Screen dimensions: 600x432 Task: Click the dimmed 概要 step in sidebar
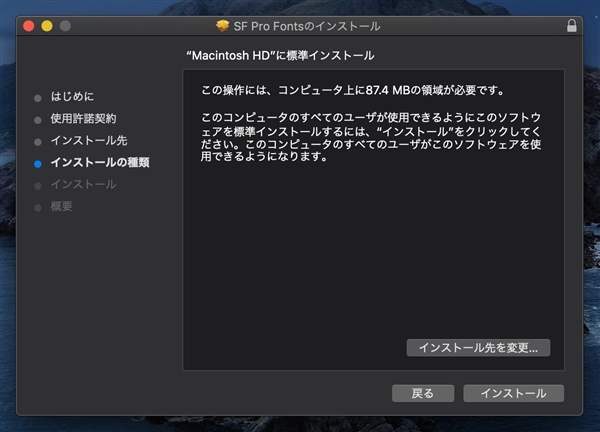pyautogui.click(x=61, y=207)
